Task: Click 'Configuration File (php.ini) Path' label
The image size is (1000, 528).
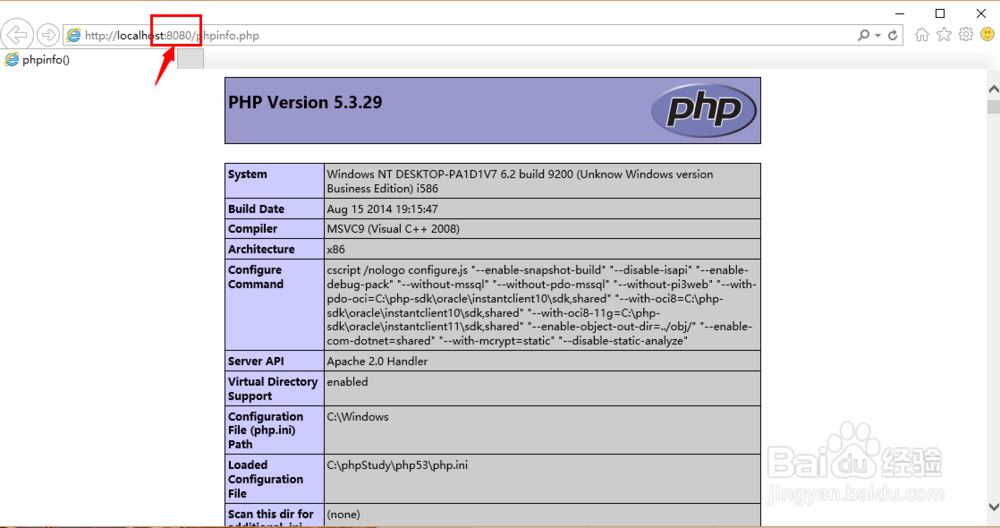Action: pyautogui.click(x=266, y=430)
